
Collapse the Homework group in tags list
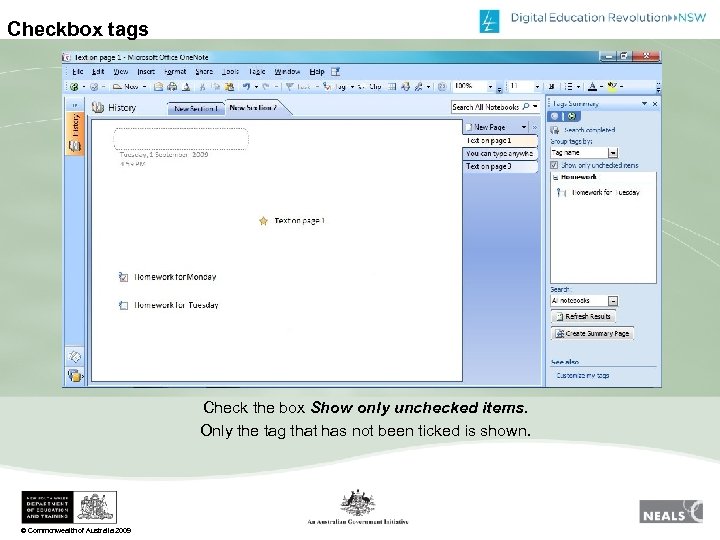555,177
